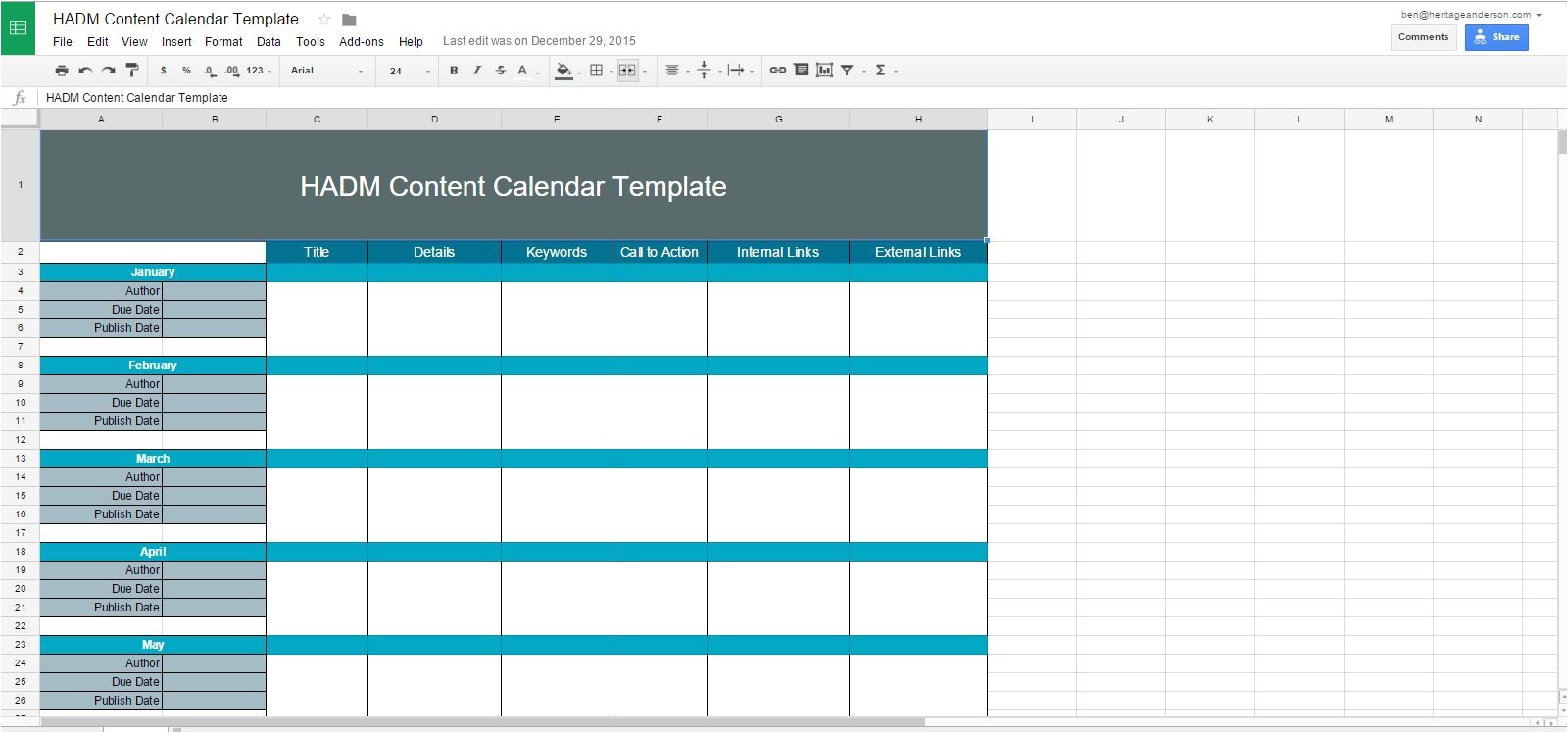1568x733 pixels.
Task: Select row 8 header
Action: pos(20,366)
